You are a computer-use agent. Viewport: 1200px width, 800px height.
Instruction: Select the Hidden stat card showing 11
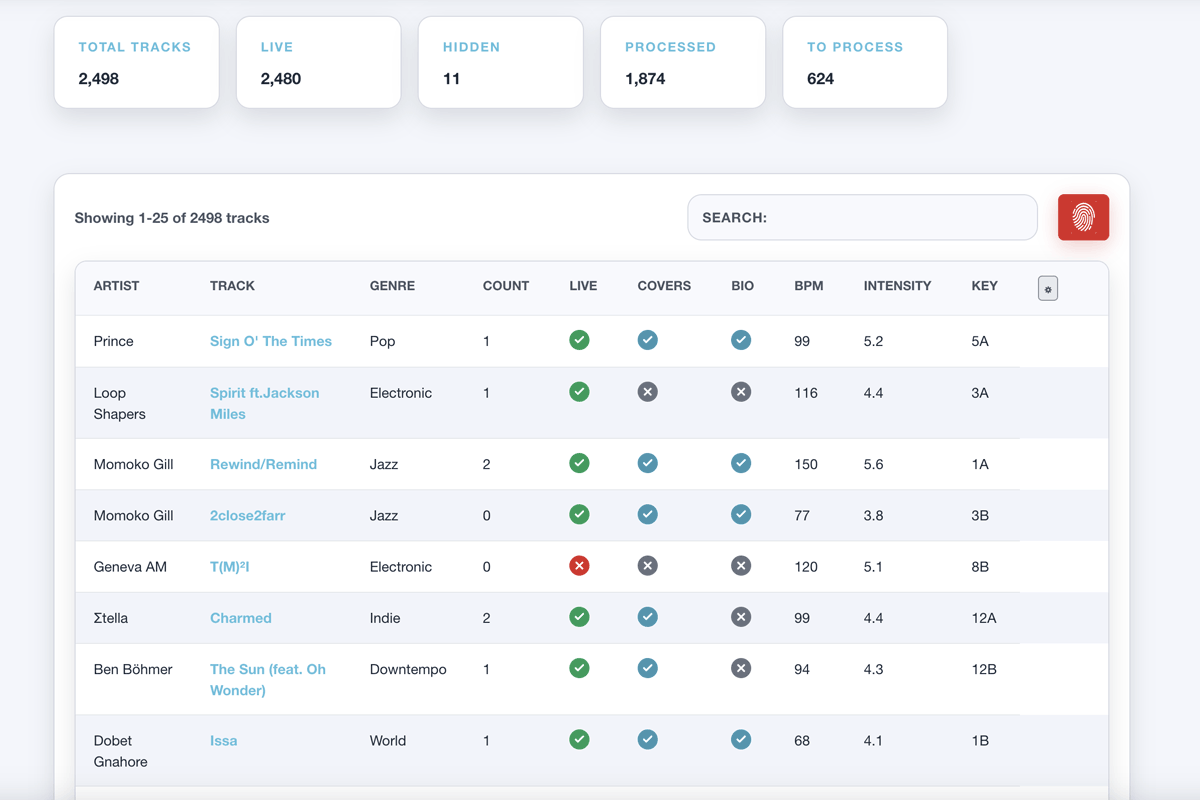(x=500, y=62)
